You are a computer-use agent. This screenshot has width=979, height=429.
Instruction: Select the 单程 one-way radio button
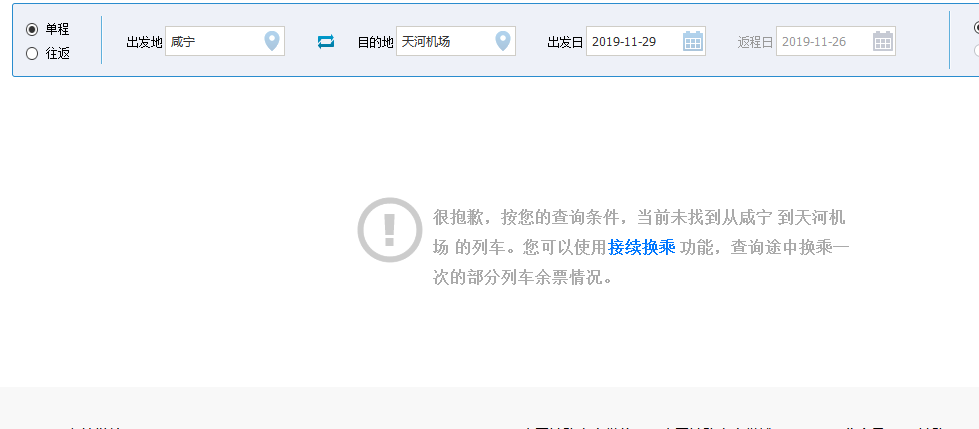[32, 30]
